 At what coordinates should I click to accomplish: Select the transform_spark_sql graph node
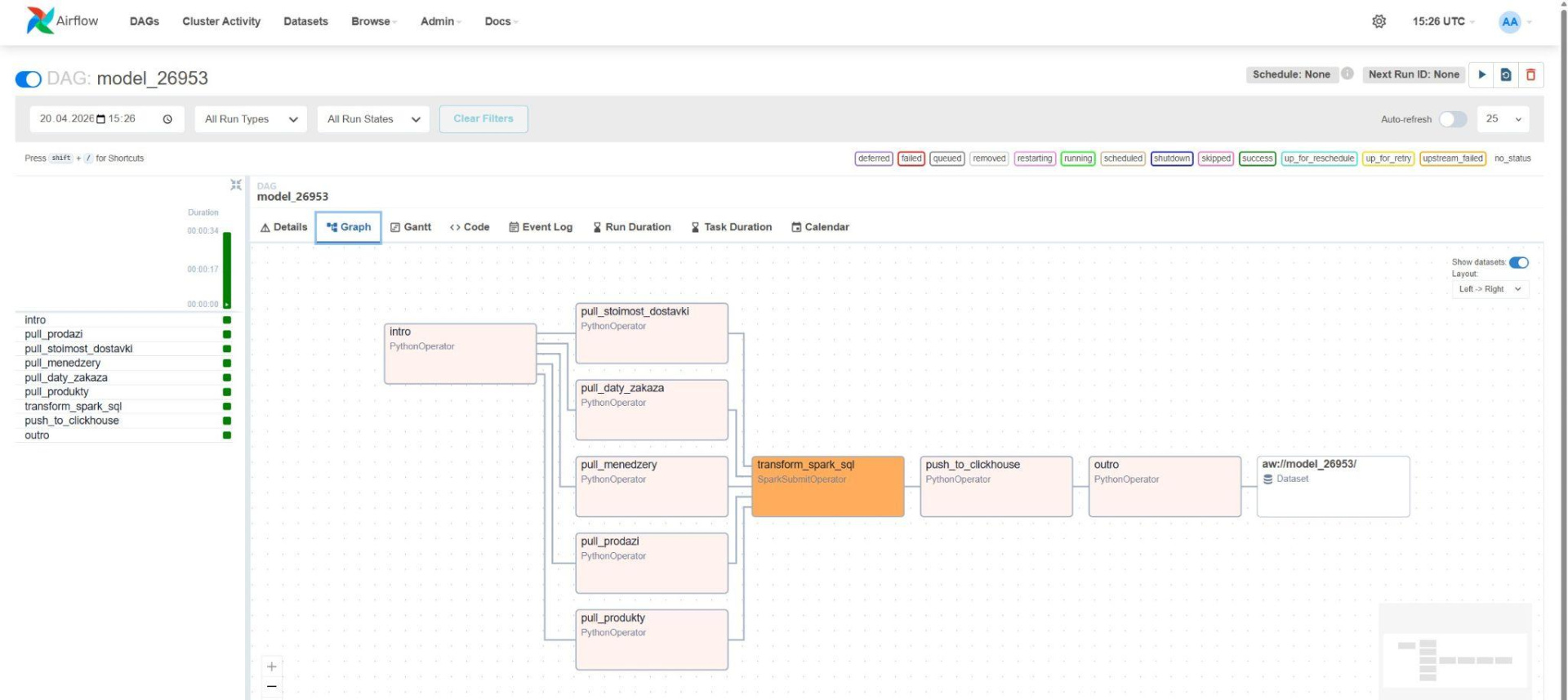tap(827, 487)
